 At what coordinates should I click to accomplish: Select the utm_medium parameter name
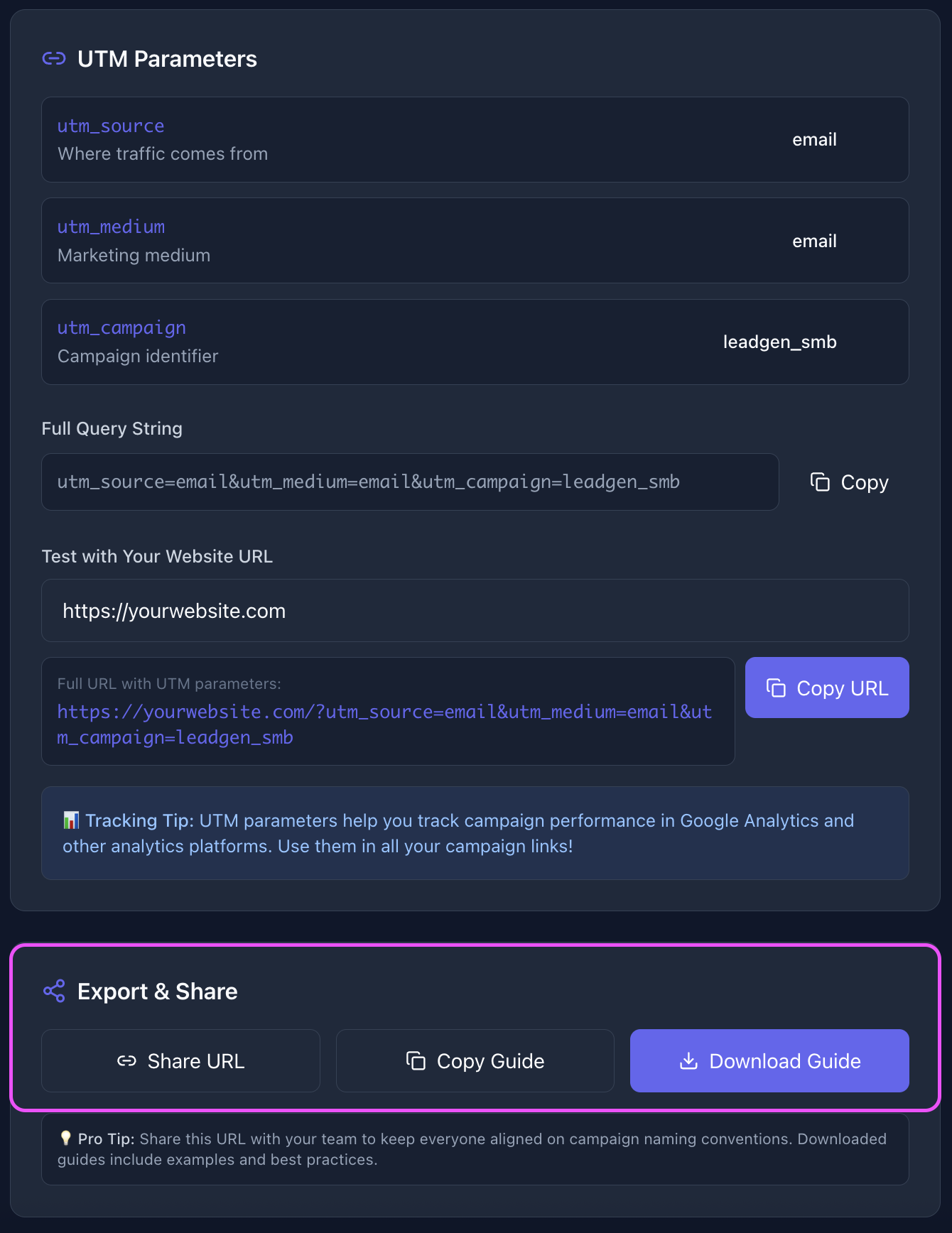point(111,227)
